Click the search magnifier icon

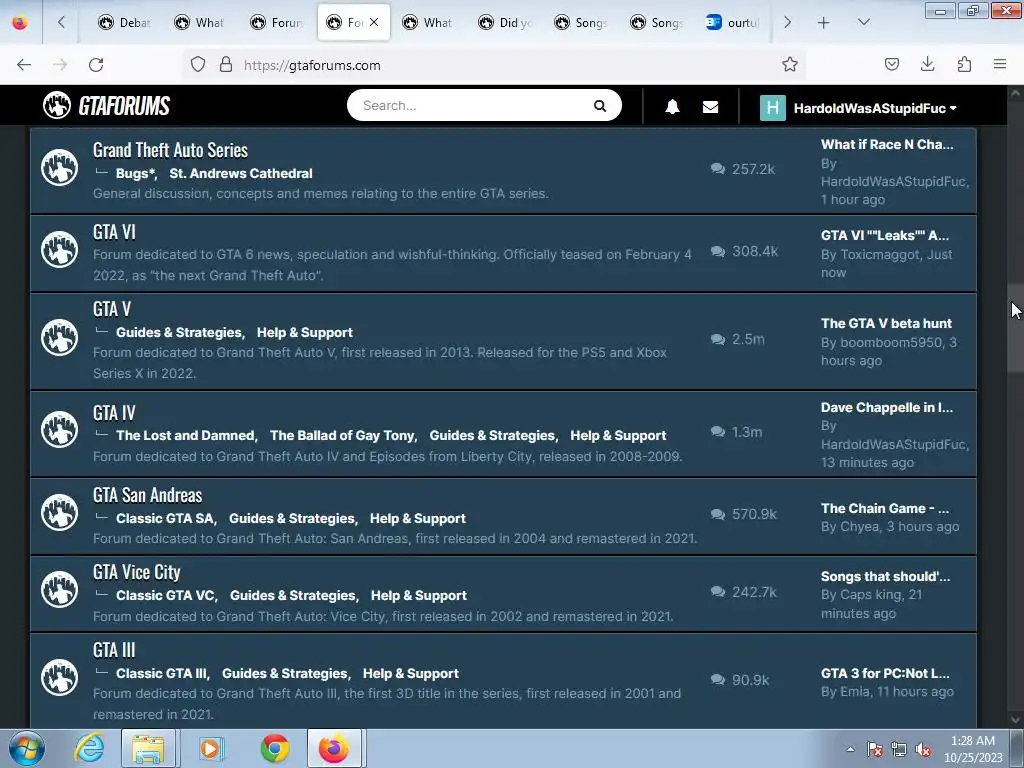point(600,106)
